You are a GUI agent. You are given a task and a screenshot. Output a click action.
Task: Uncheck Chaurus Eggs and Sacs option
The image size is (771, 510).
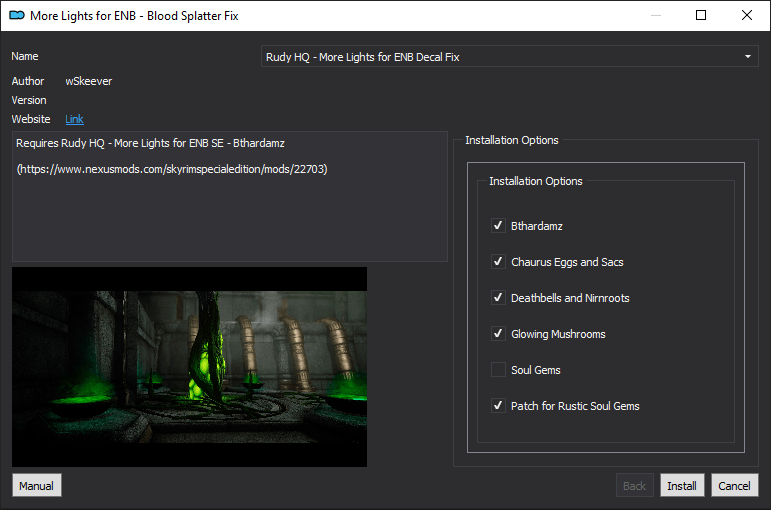pyautogui.click(x=498, y=262)
